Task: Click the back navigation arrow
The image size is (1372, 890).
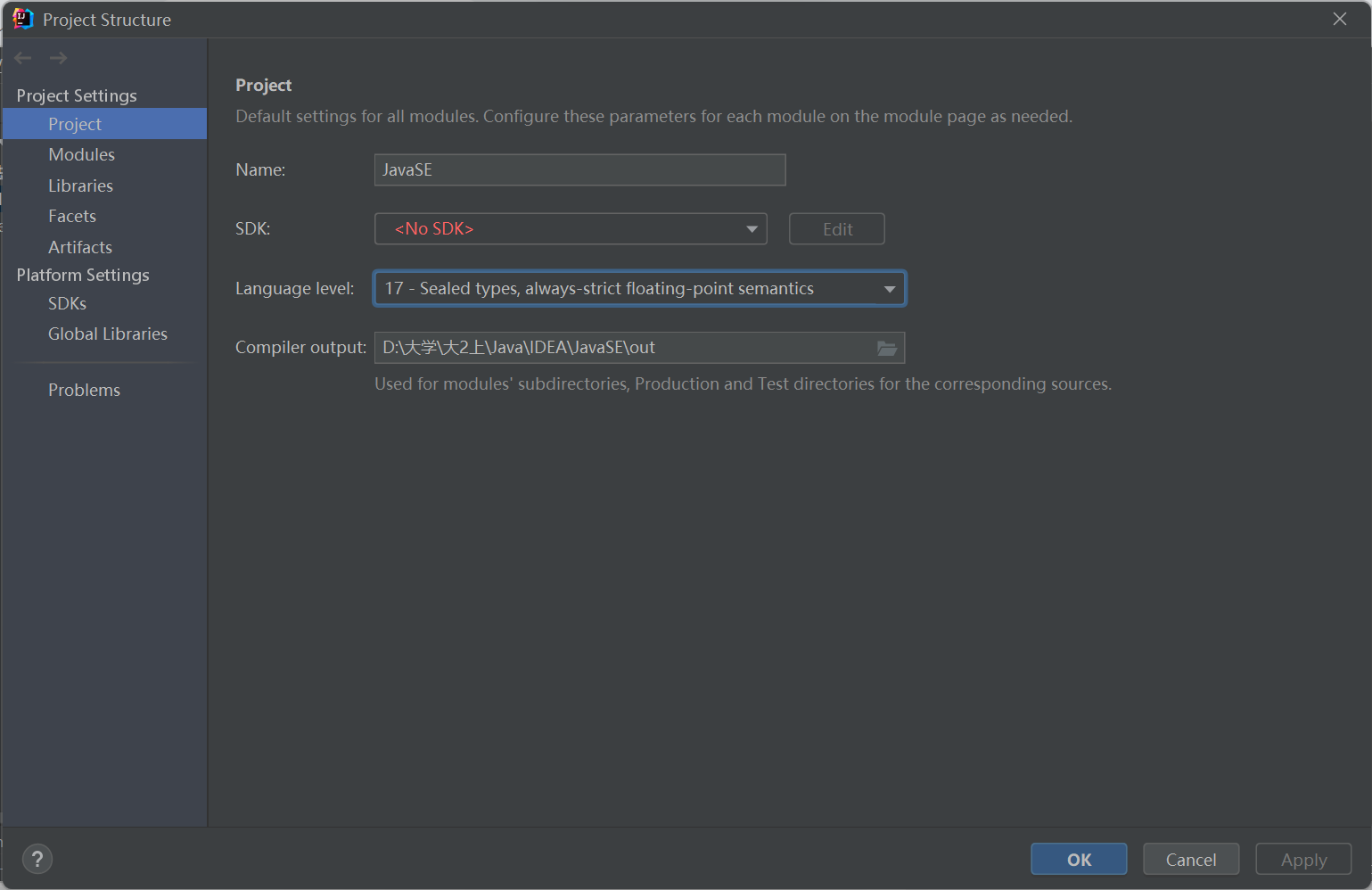Action: [x=23, y=58]
